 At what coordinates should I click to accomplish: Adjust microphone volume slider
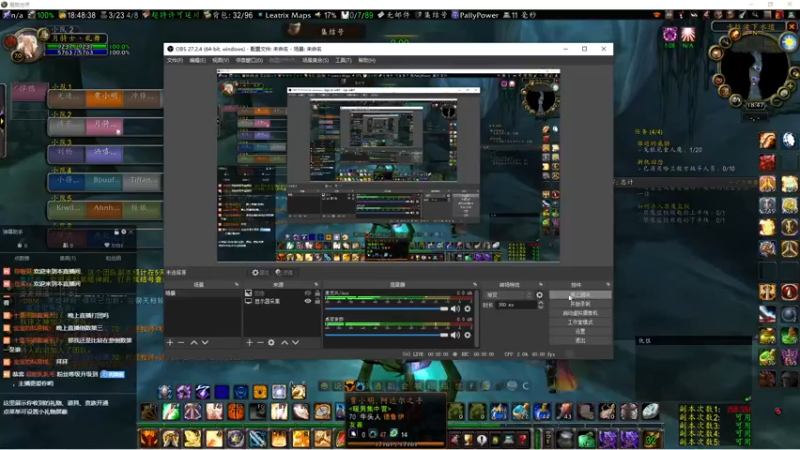386,309
